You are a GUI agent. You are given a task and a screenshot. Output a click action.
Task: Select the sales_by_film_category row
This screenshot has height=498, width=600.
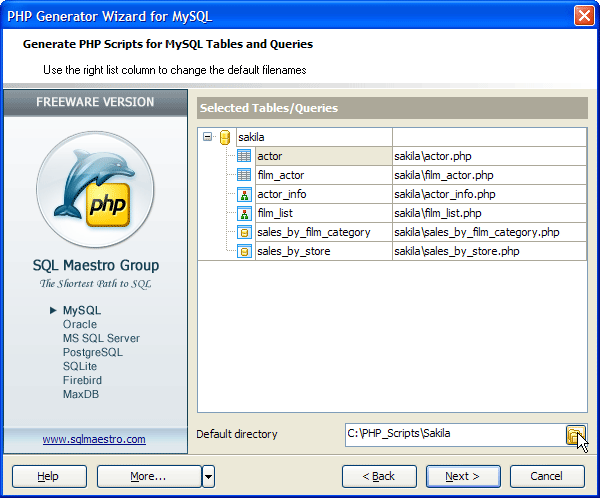click(324, 232)
